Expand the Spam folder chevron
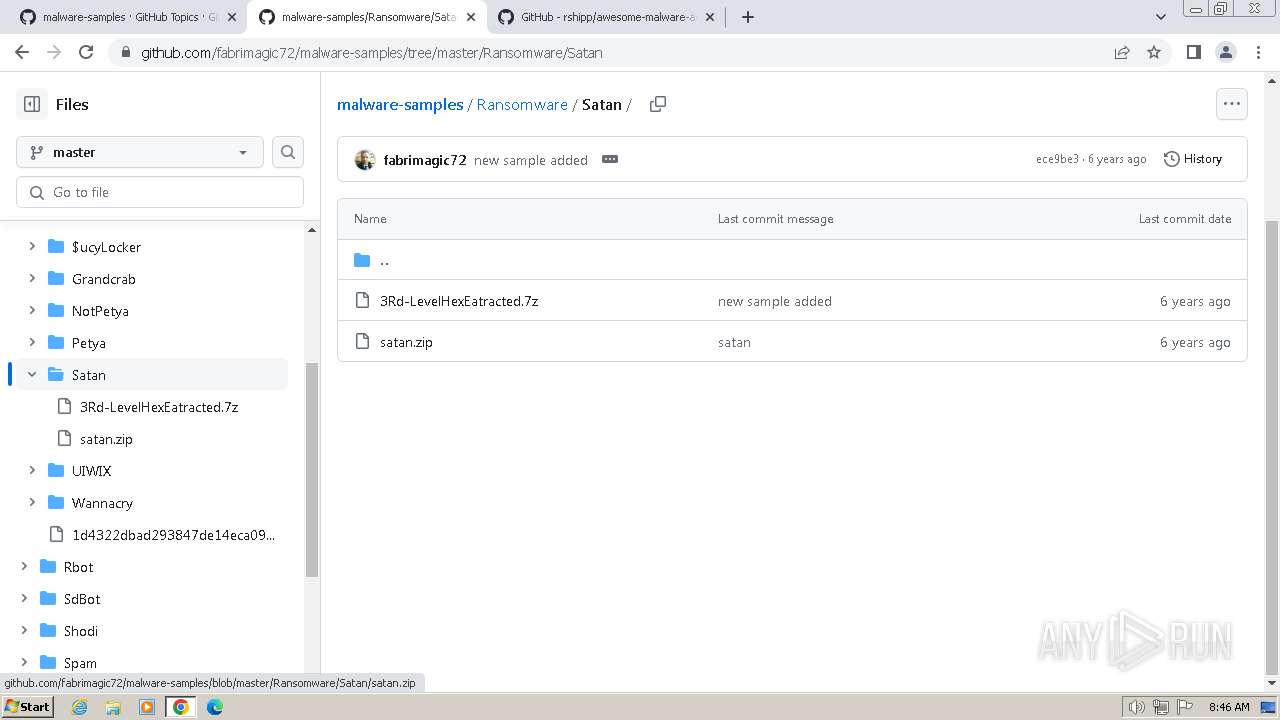The height and width of the screenshot is (720, 1280). tap(24, 663)
